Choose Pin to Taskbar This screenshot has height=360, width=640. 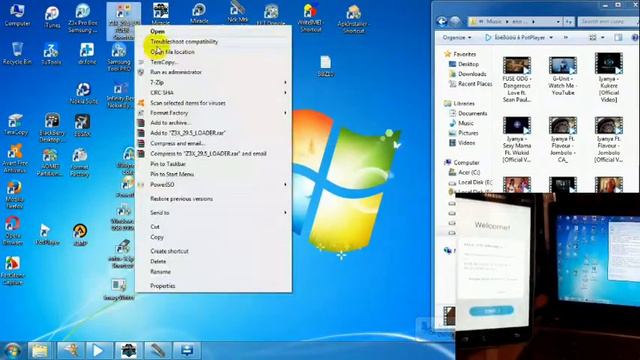(168, 164)
